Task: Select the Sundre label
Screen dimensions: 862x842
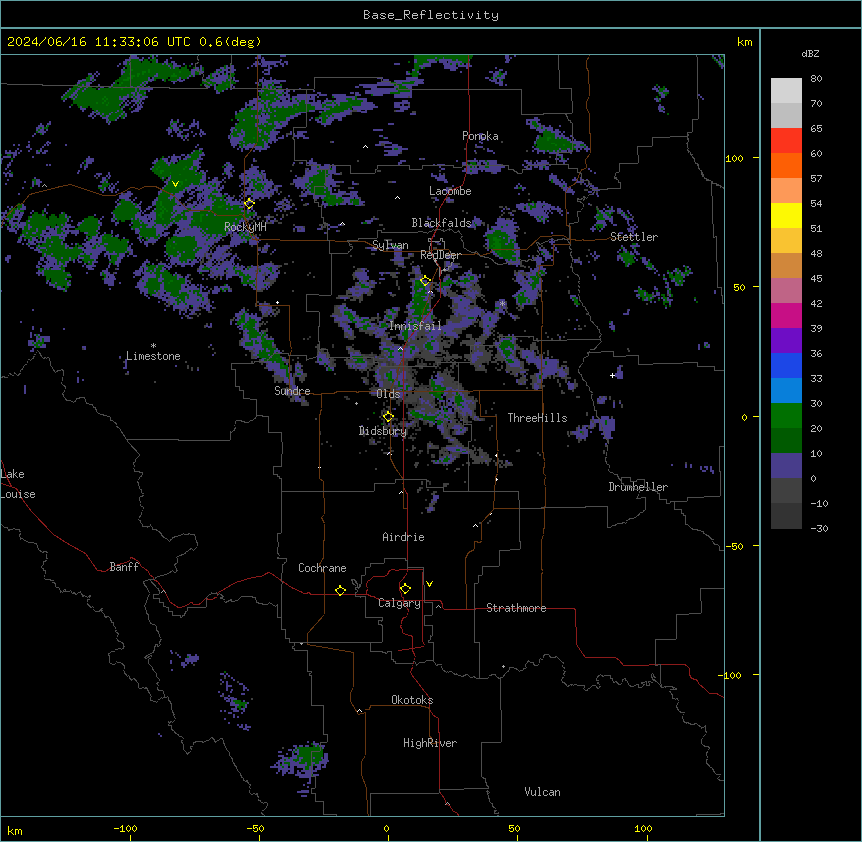Action: pyautogui.click(x=292, y=391)
